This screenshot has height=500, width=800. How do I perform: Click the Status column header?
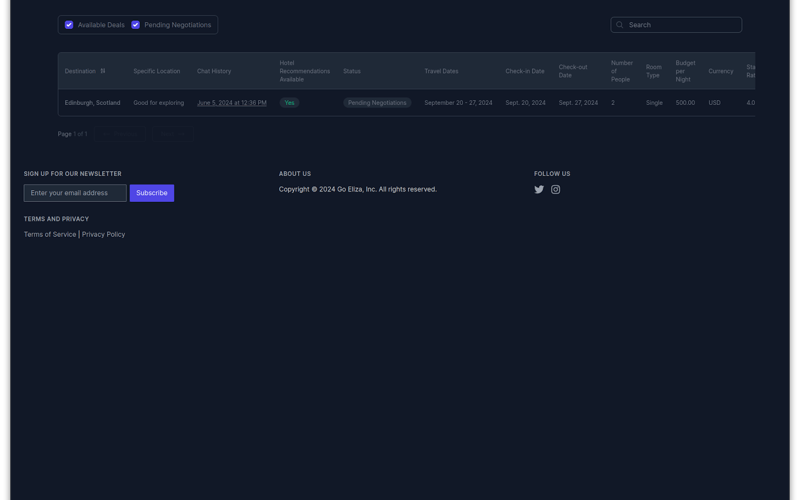tap(352, 71)
